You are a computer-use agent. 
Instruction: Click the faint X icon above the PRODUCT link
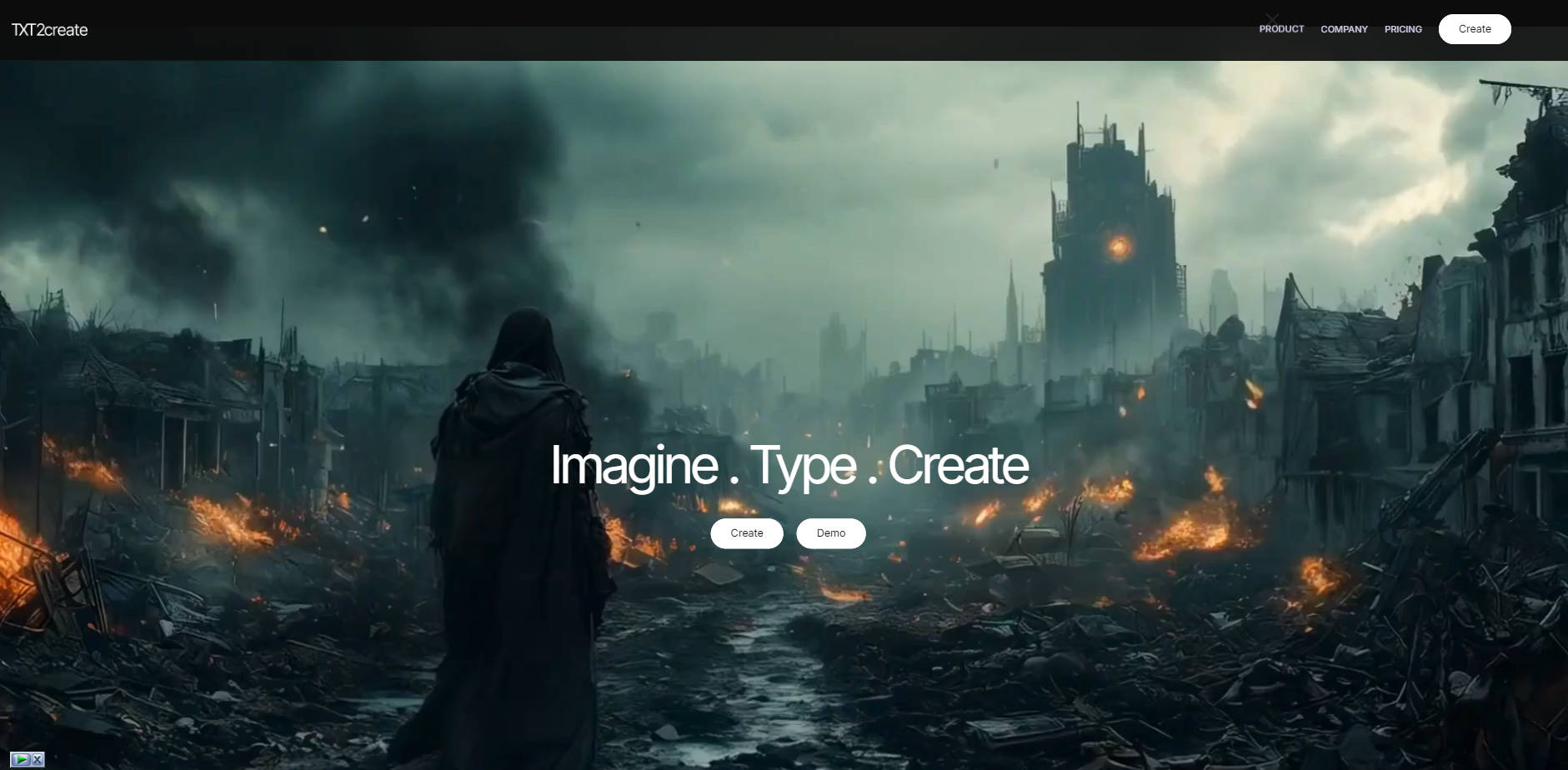coord(1272,18)
